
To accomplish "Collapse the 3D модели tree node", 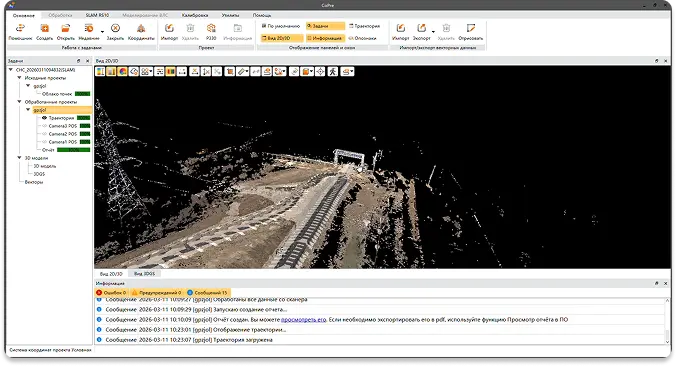I will pos(19,158).
